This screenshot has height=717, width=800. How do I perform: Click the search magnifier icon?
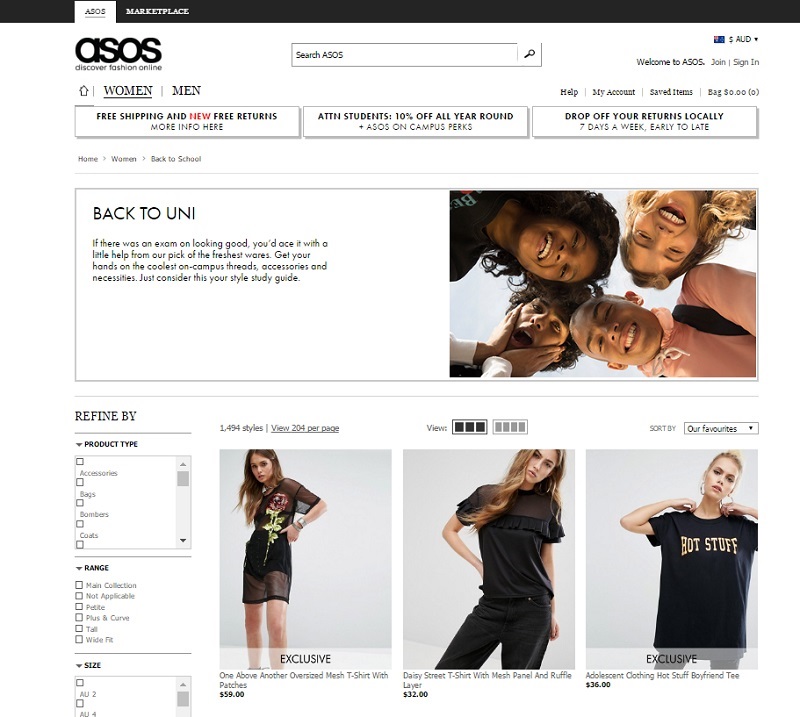[530, 54]
